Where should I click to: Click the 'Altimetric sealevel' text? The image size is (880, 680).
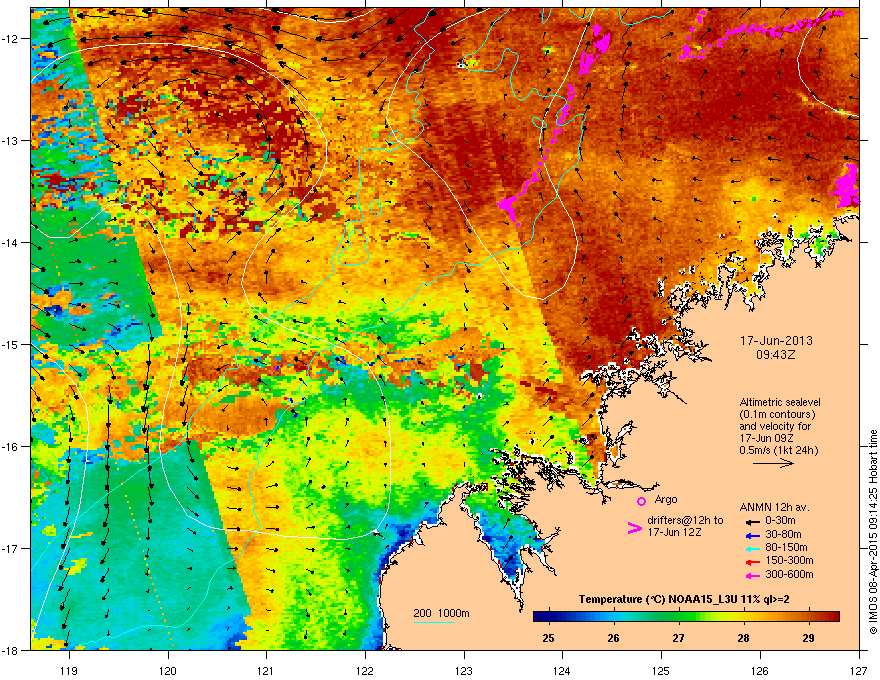tap(780, 402)
